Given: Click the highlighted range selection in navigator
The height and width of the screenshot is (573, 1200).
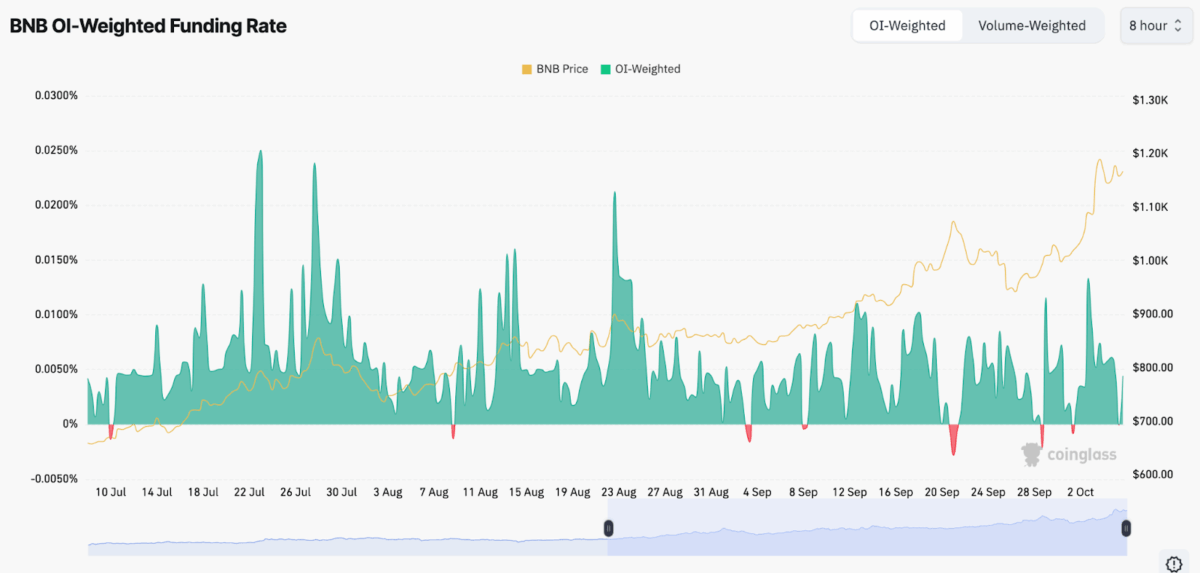Looking at the screenshot, I should 867,527.
